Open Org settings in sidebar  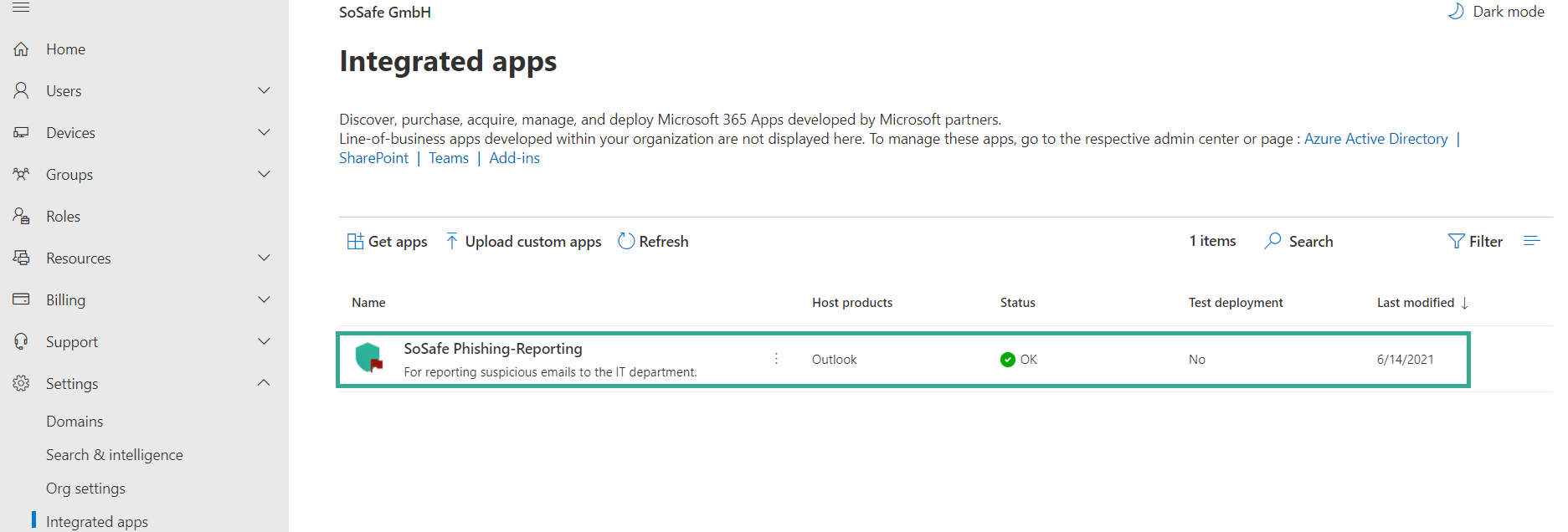click(85, 489)
